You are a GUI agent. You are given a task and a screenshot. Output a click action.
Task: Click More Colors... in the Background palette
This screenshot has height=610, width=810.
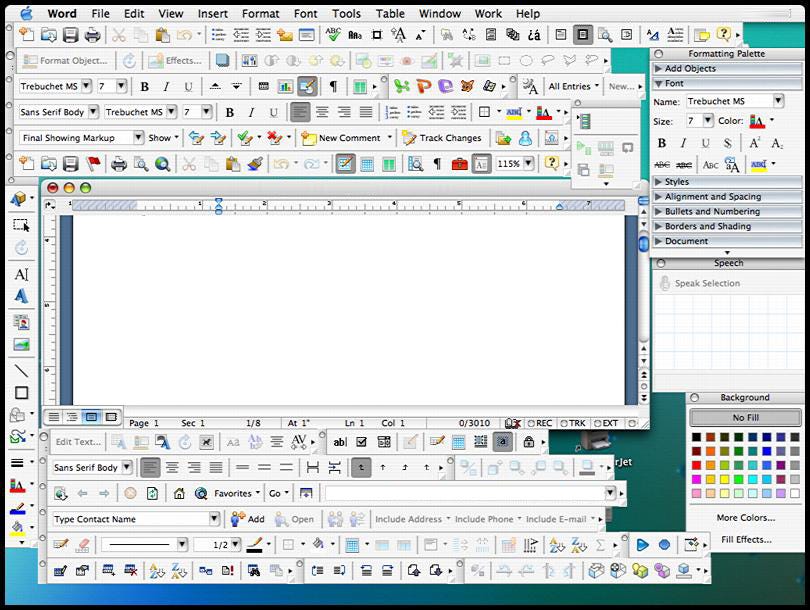pos(745,518)
